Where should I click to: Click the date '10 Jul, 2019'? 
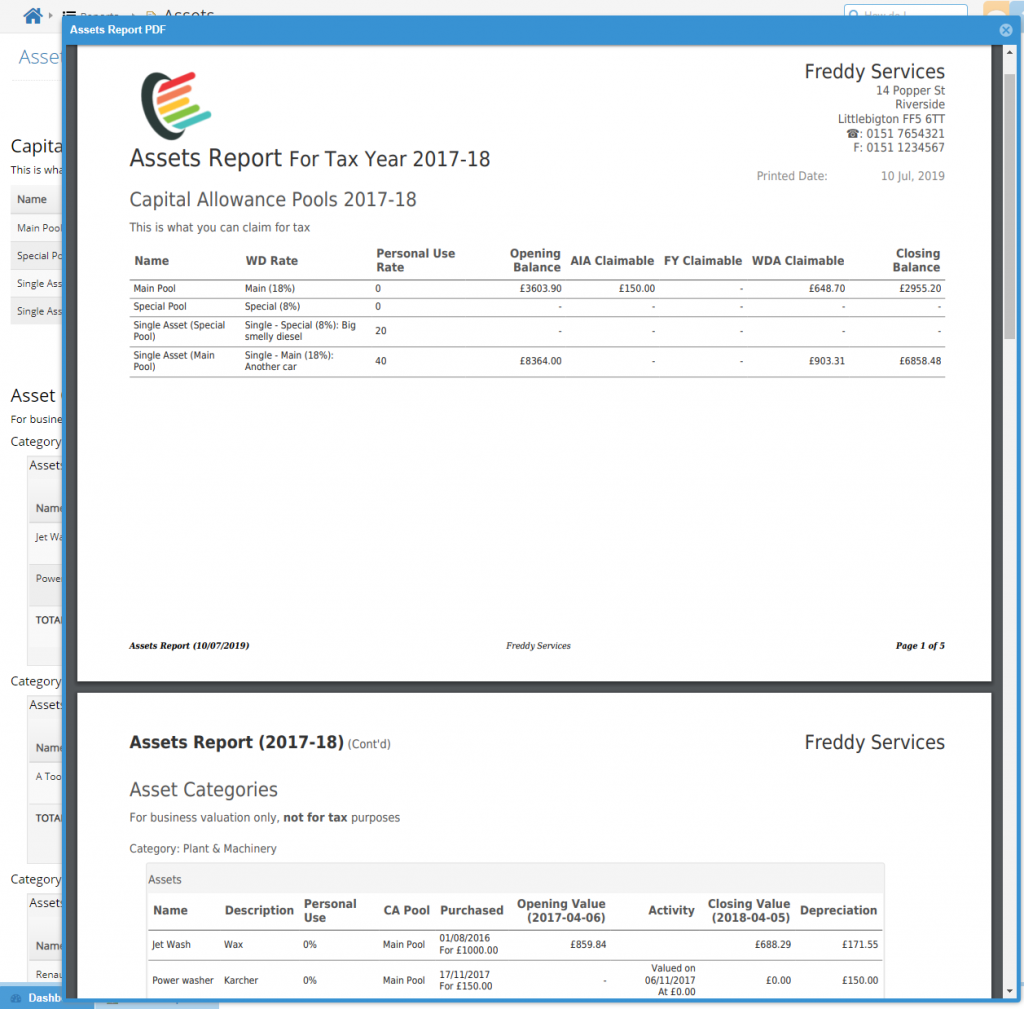912,176
